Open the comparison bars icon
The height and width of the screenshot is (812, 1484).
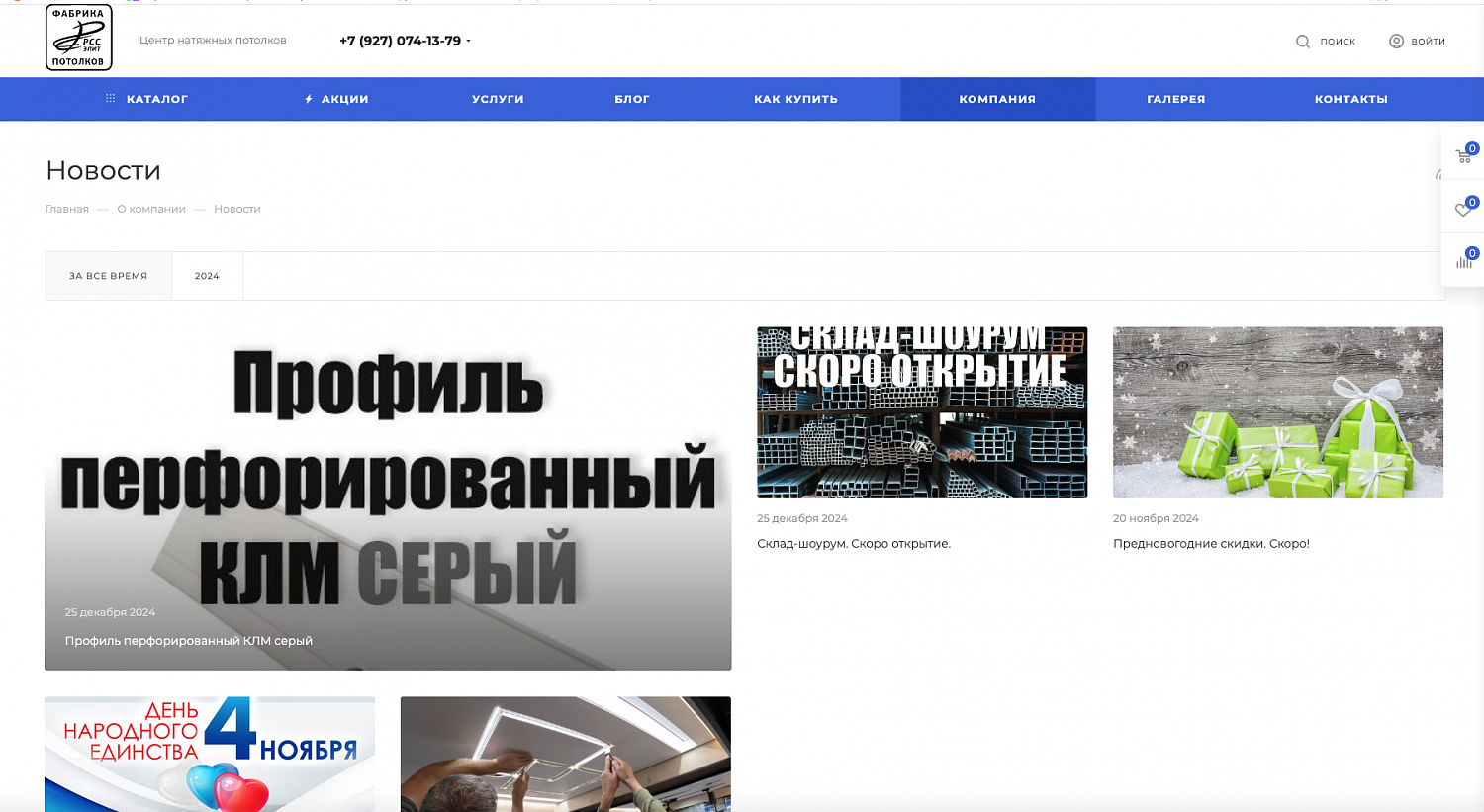coord(1463,261)
